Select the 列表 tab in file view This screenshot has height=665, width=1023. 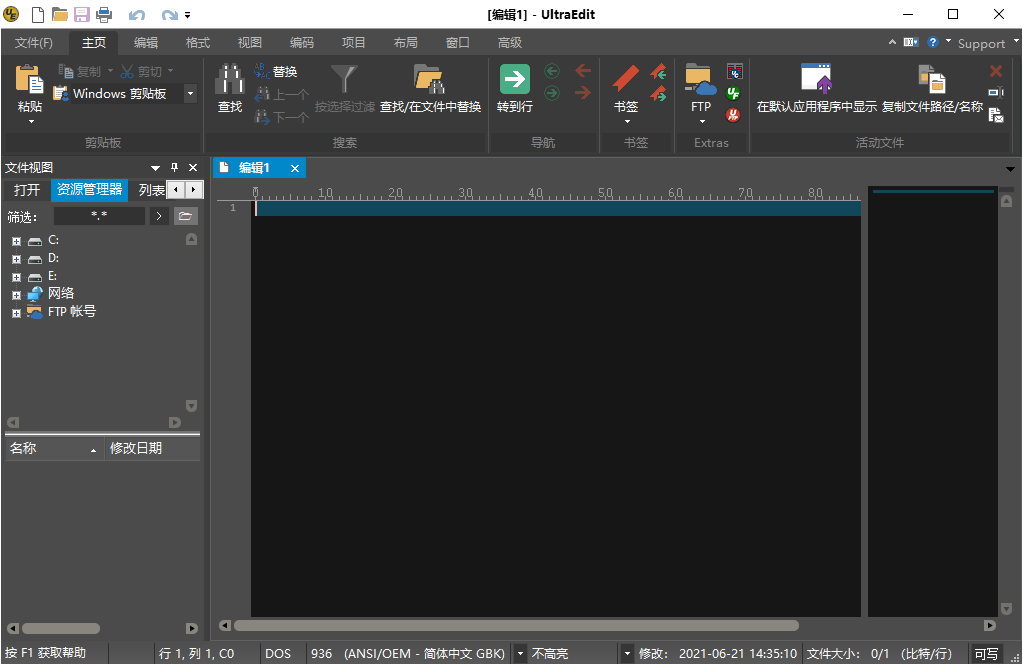pyautogui.click(x=151, y=190)
